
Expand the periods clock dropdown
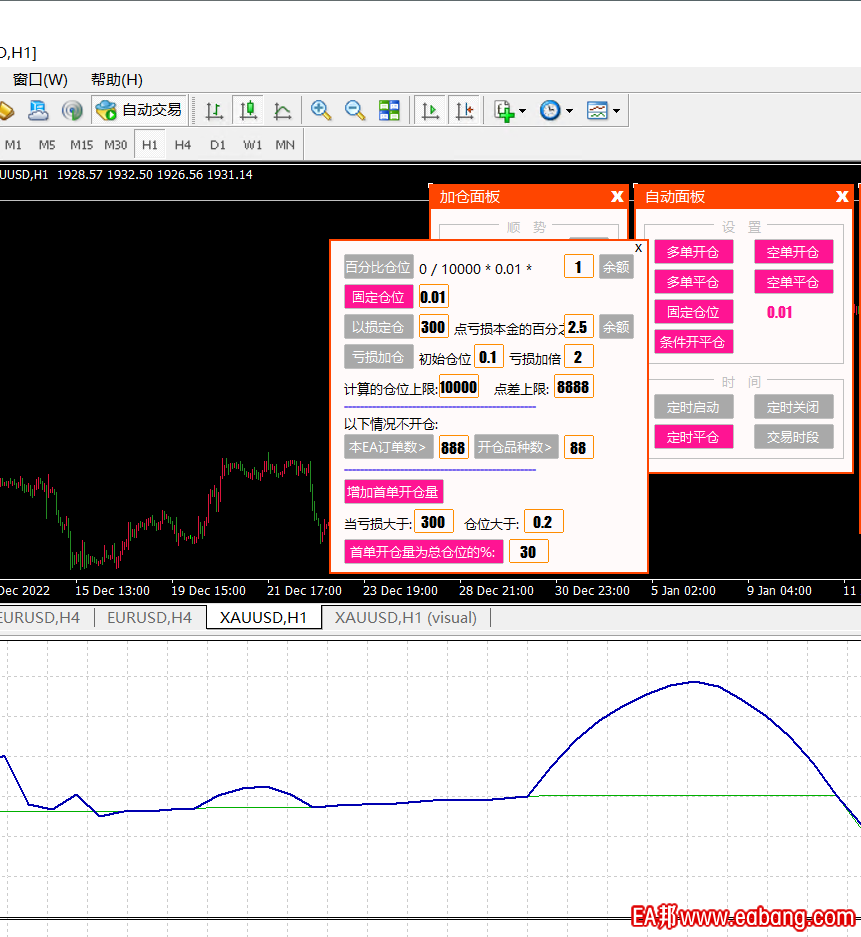(557, 111)
